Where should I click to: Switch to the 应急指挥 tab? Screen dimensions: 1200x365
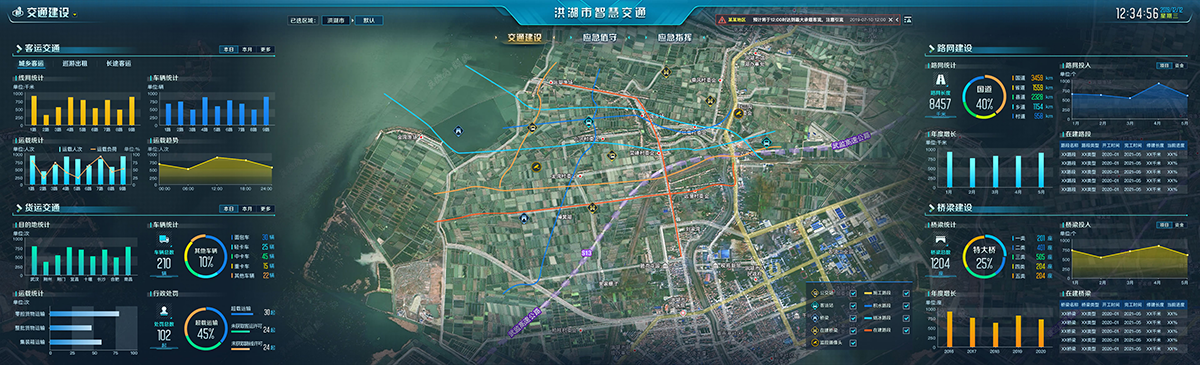click(675, 37)
